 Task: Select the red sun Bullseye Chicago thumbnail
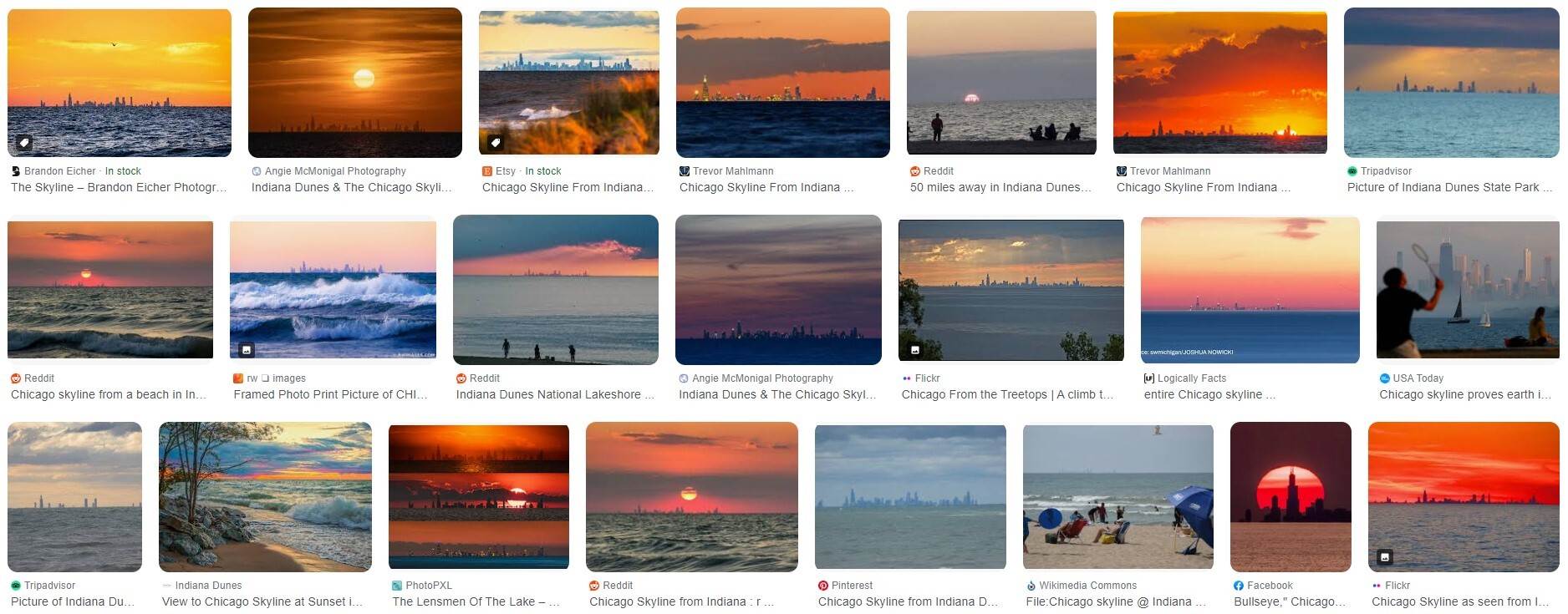pyautogui.click(x=1291, y=496)
